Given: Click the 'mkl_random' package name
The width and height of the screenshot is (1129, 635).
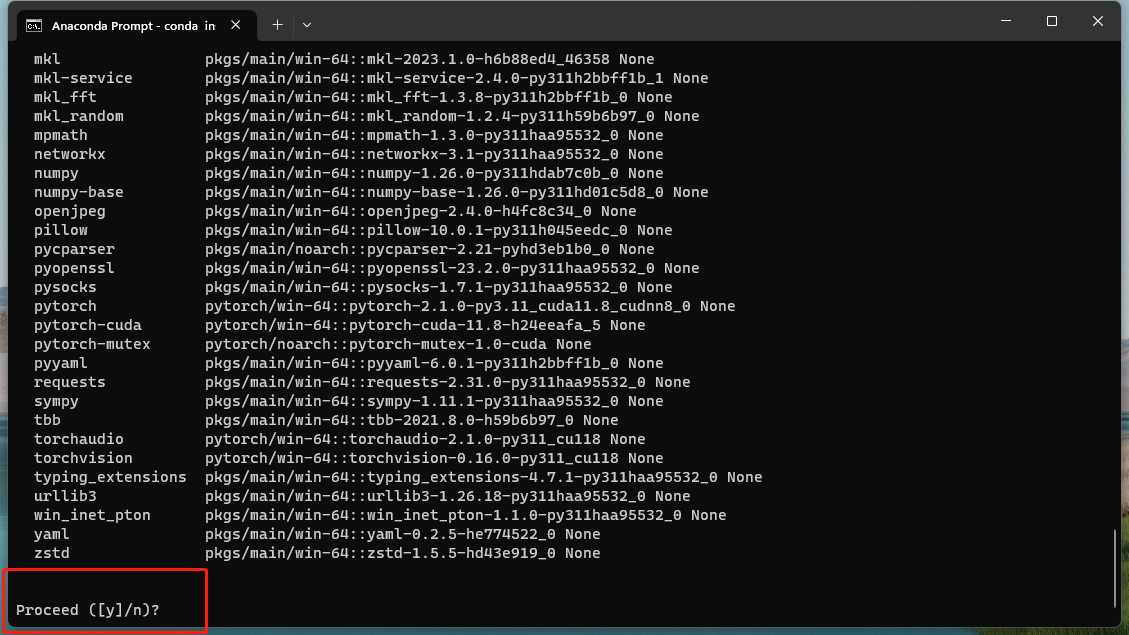Looking at the screenshot, I should pyautogui.click(x=78, y=116).
